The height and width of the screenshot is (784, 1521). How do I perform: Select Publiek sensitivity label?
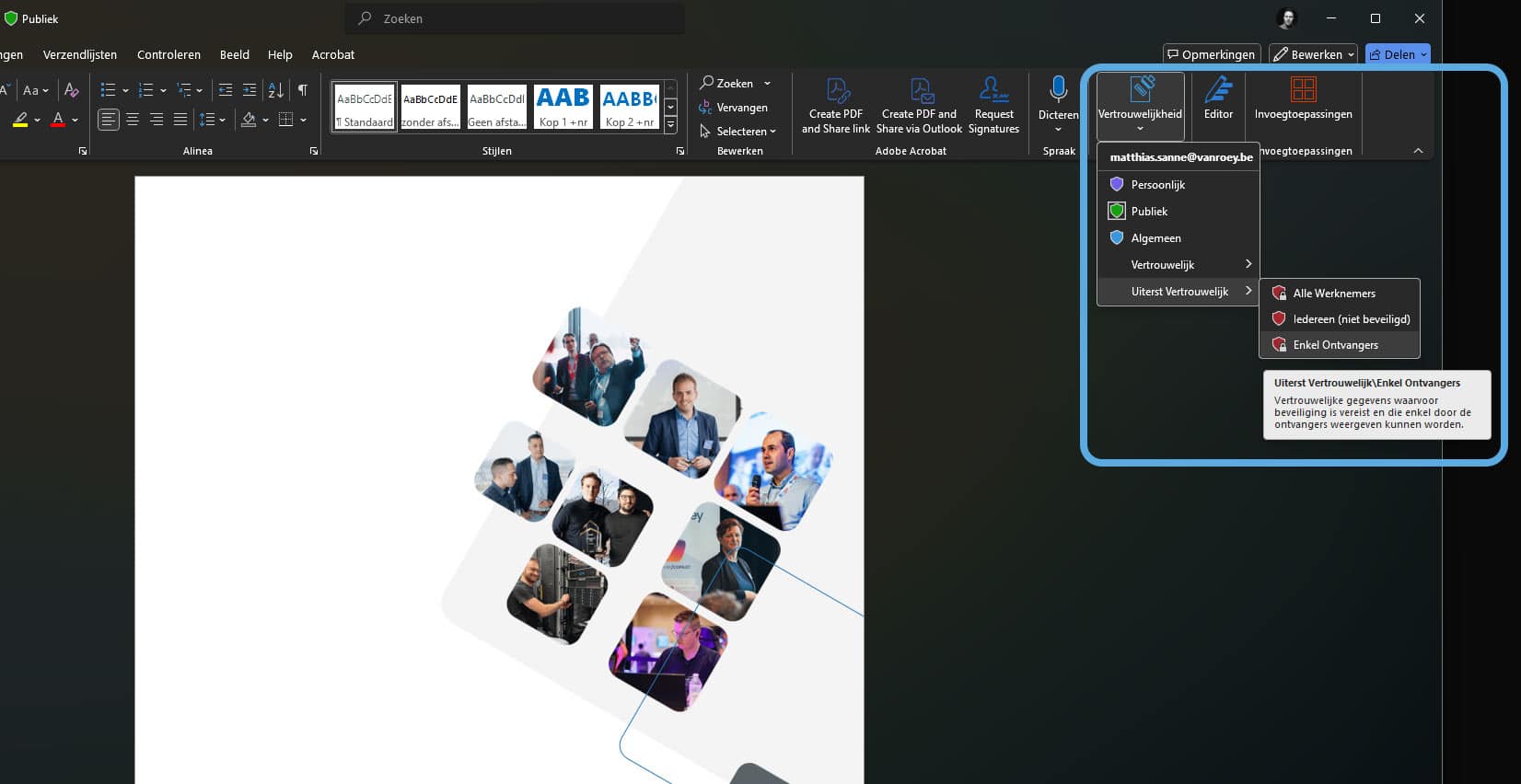[1178, 212]
